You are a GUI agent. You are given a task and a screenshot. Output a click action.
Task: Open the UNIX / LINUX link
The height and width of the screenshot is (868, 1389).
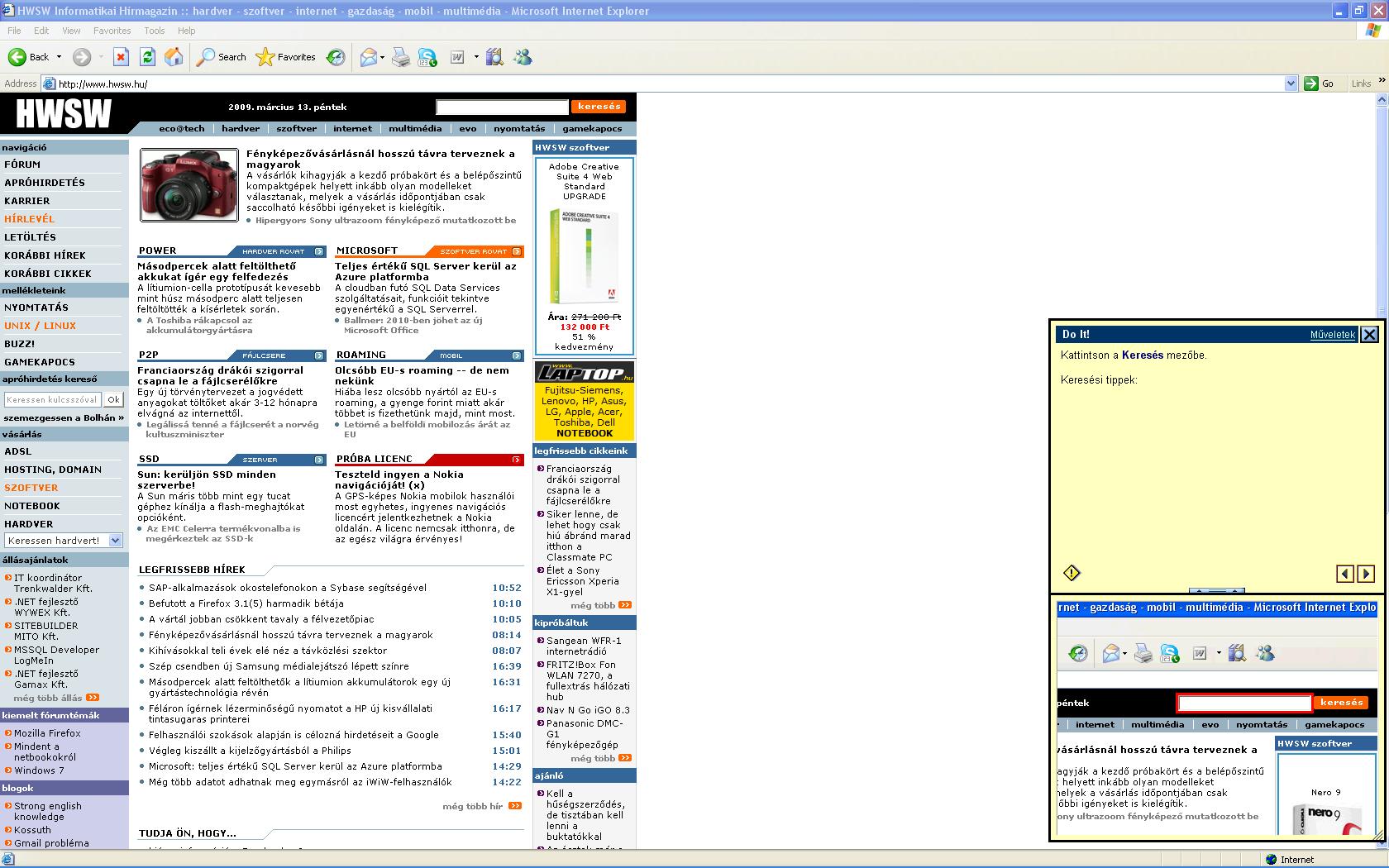tap(40, 326)
